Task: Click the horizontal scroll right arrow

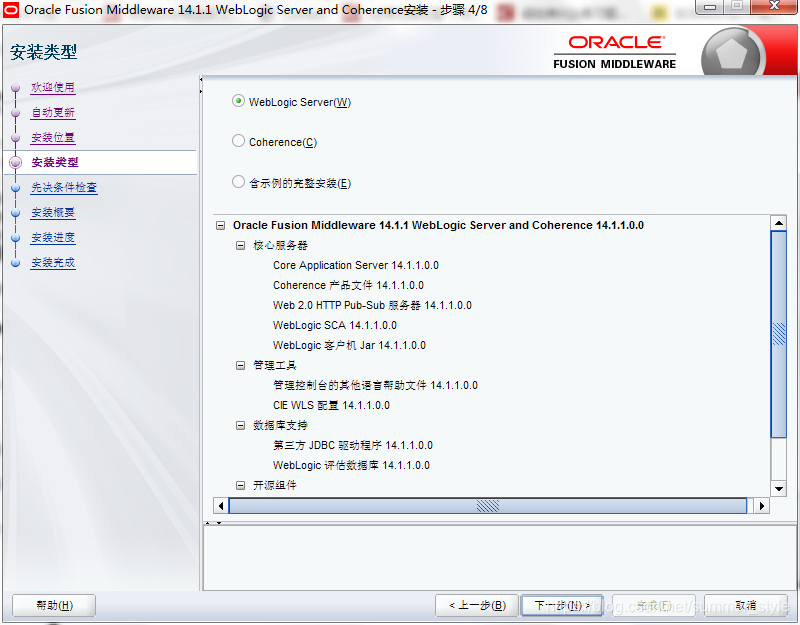Action: click(762, 506)
